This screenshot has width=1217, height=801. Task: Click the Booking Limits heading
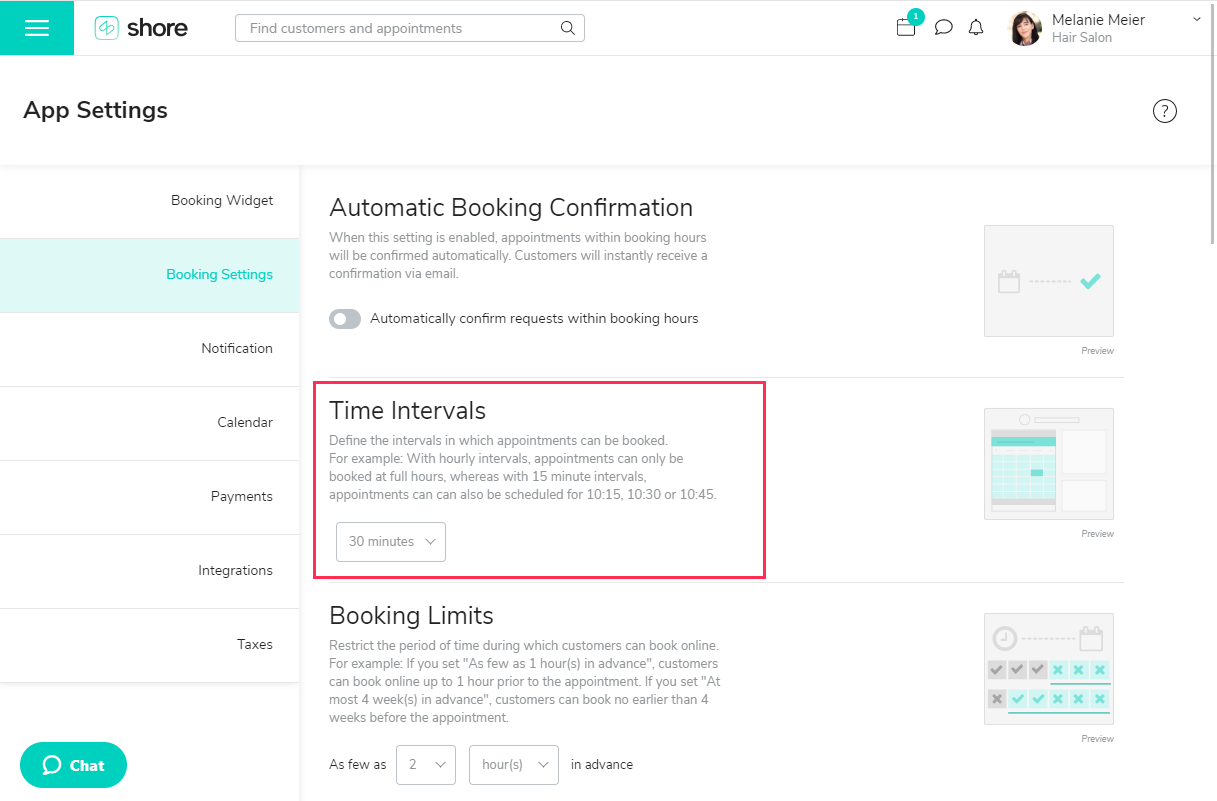tap(411, 615)
